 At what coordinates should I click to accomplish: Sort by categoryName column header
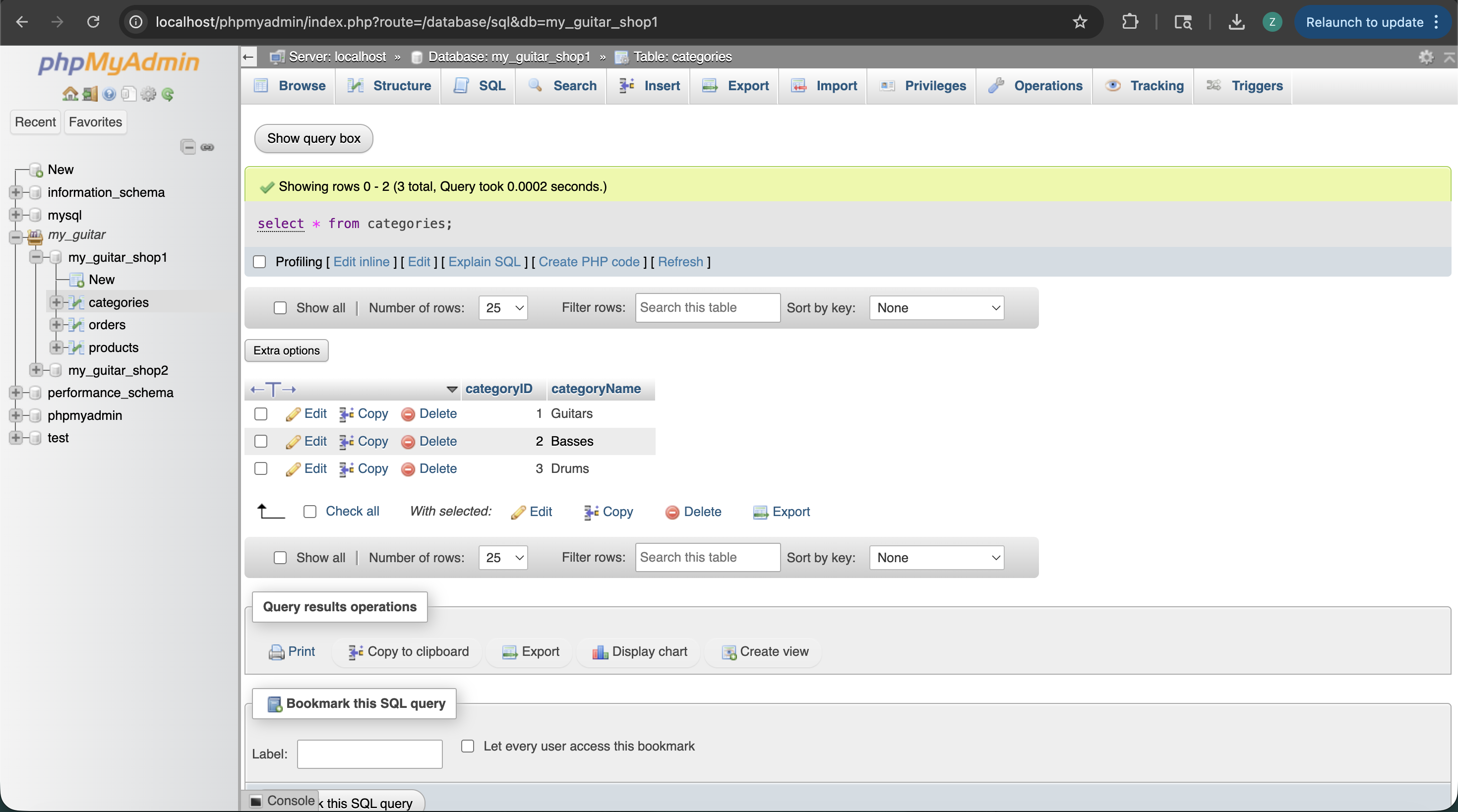point(596,389)
